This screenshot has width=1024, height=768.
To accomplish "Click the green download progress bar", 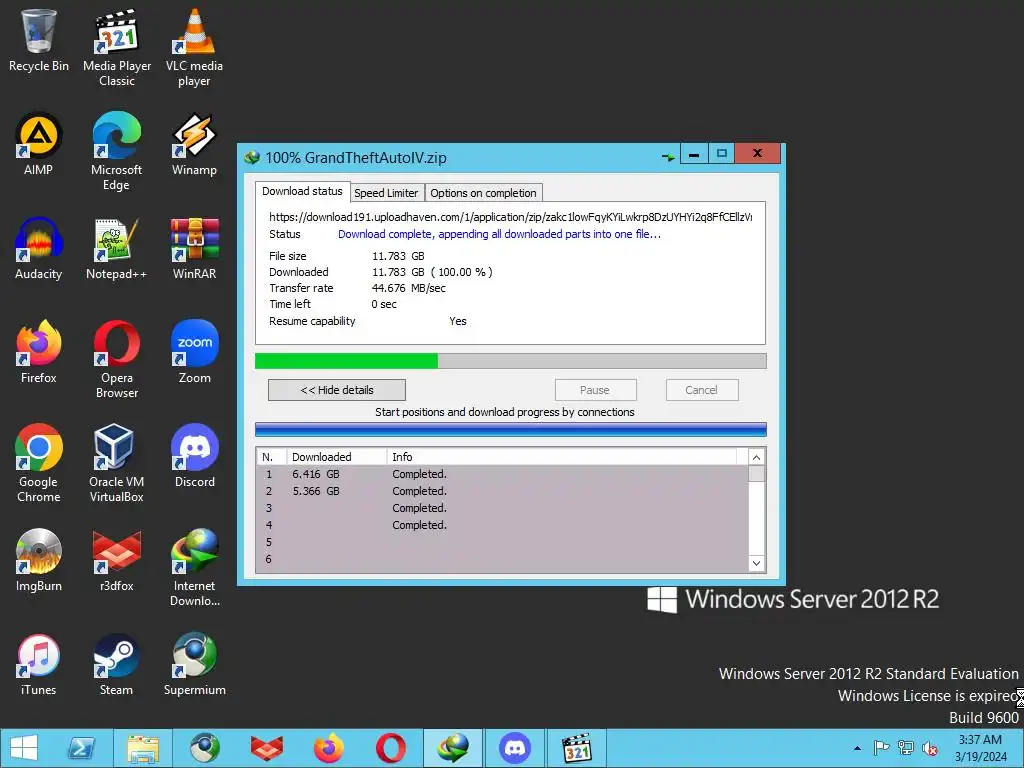I will coord(510,360).
